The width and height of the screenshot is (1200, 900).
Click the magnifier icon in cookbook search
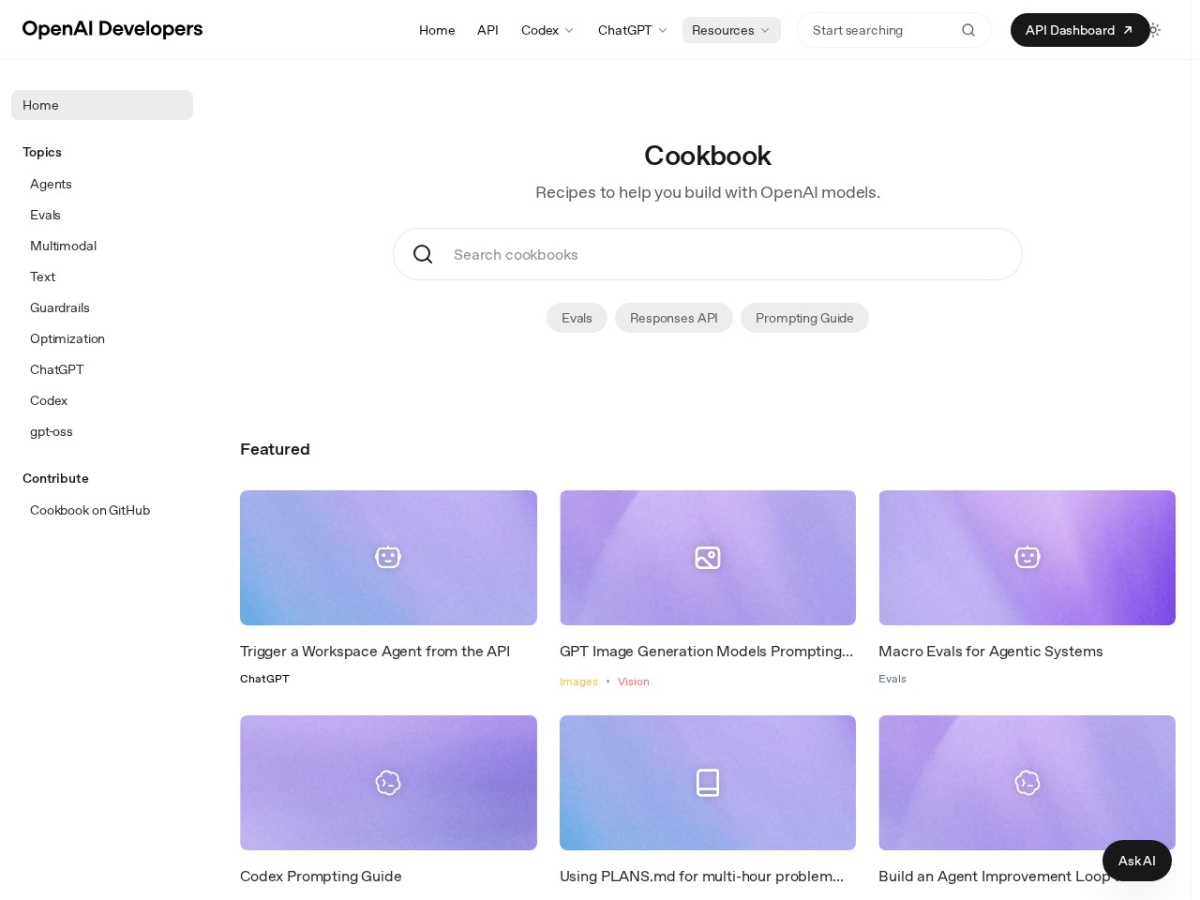(423, 254)
